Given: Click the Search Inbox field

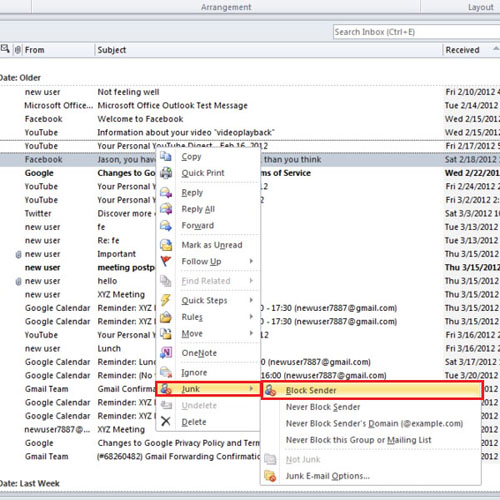Looking at the screenshot, I should 416,32.
